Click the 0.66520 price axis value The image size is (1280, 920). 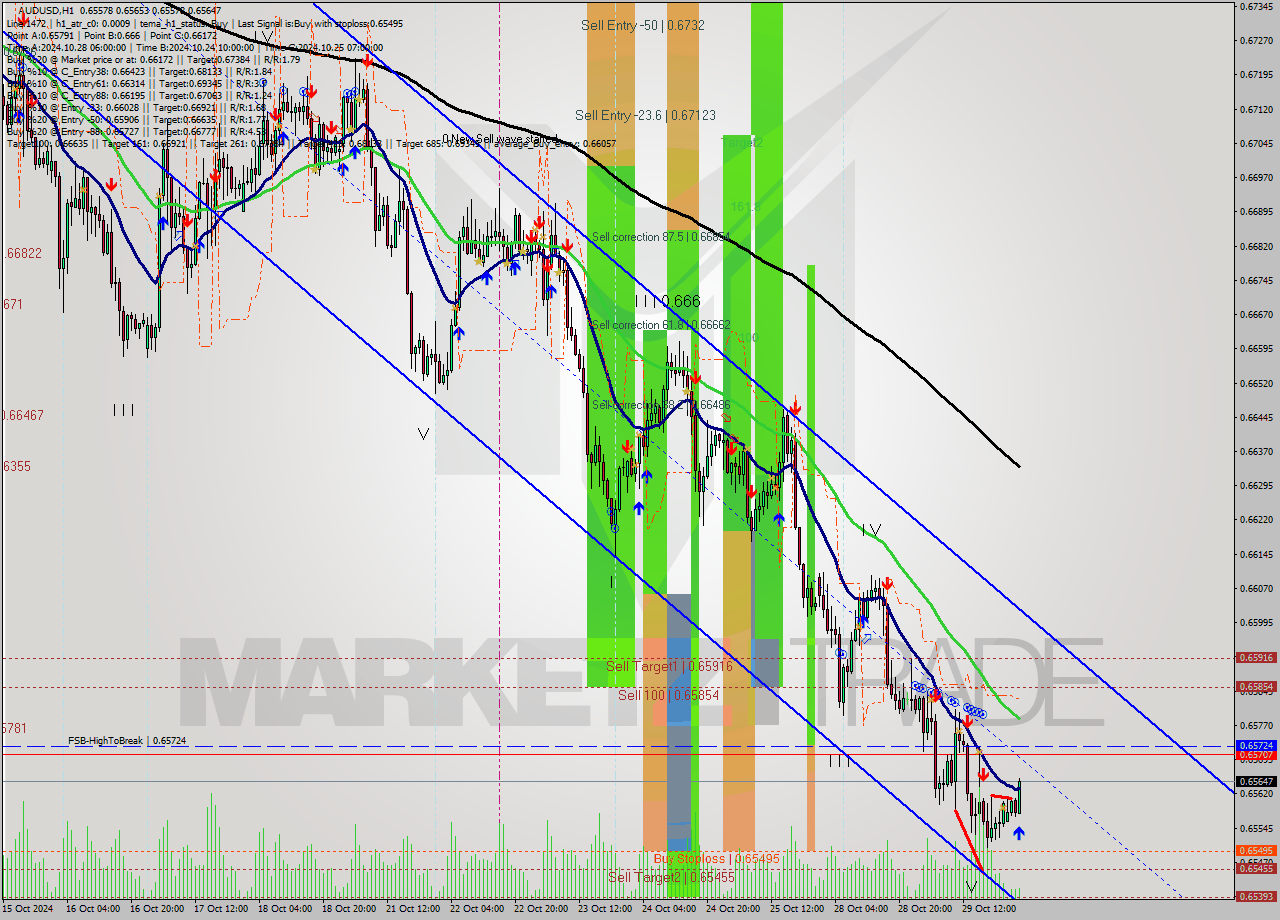pyautogui.click(x=1256, y=383)
